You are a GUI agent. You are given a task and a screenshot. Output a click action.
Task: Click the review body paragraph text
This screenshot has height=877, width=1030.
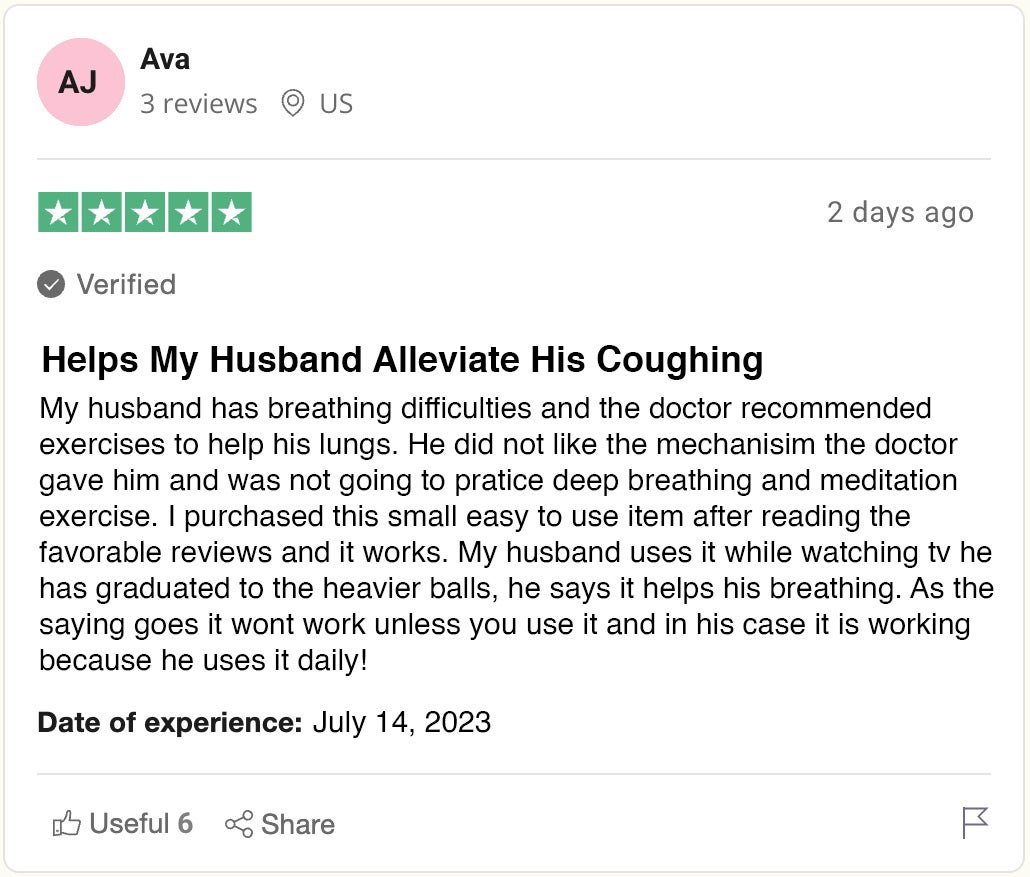coord(516,534)
